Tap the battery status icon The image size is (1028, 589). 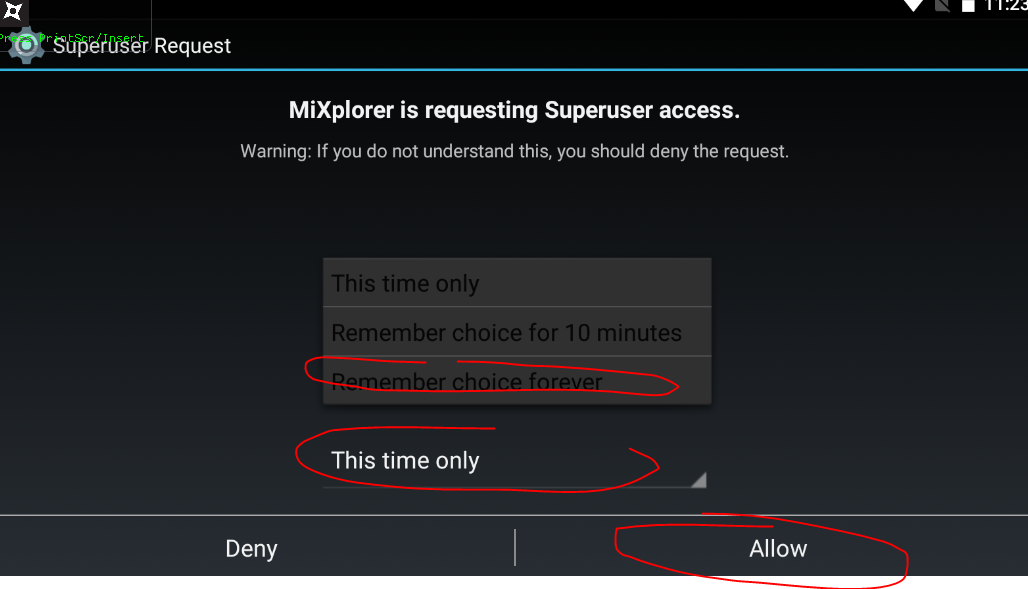click(x=968, y=6)
